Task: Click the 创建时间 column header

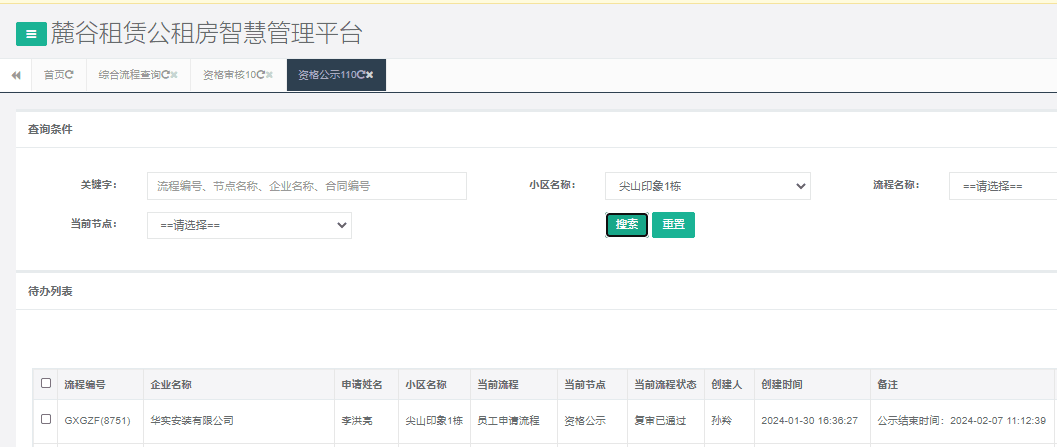Action: pyautogui.click(x=781, y=384)
